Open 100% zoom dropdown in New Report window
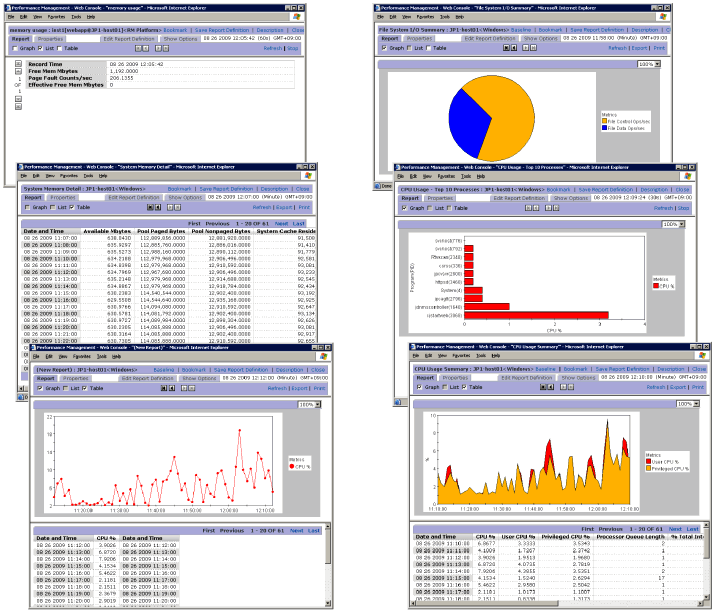The image size is (714, 612). click(309, 404)
